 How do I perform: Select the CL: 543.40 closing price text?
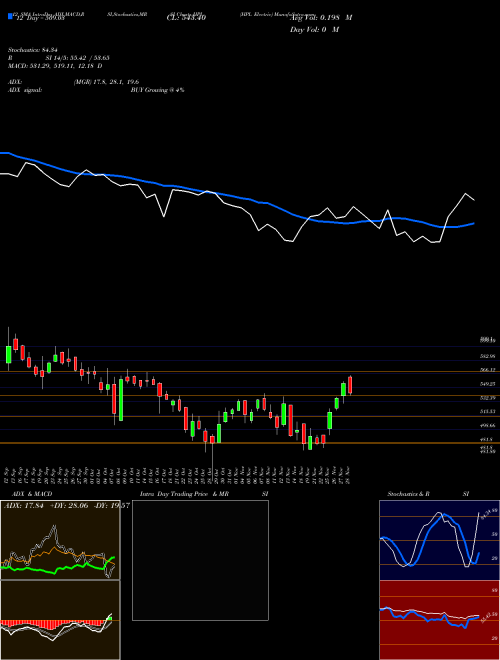pyautogui.click(x=187, y=18)
